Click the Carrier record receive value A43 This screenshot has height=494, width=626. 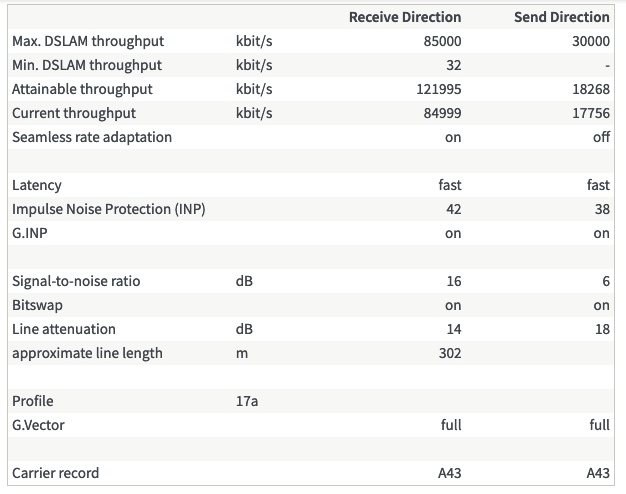(x=450, y=473)
